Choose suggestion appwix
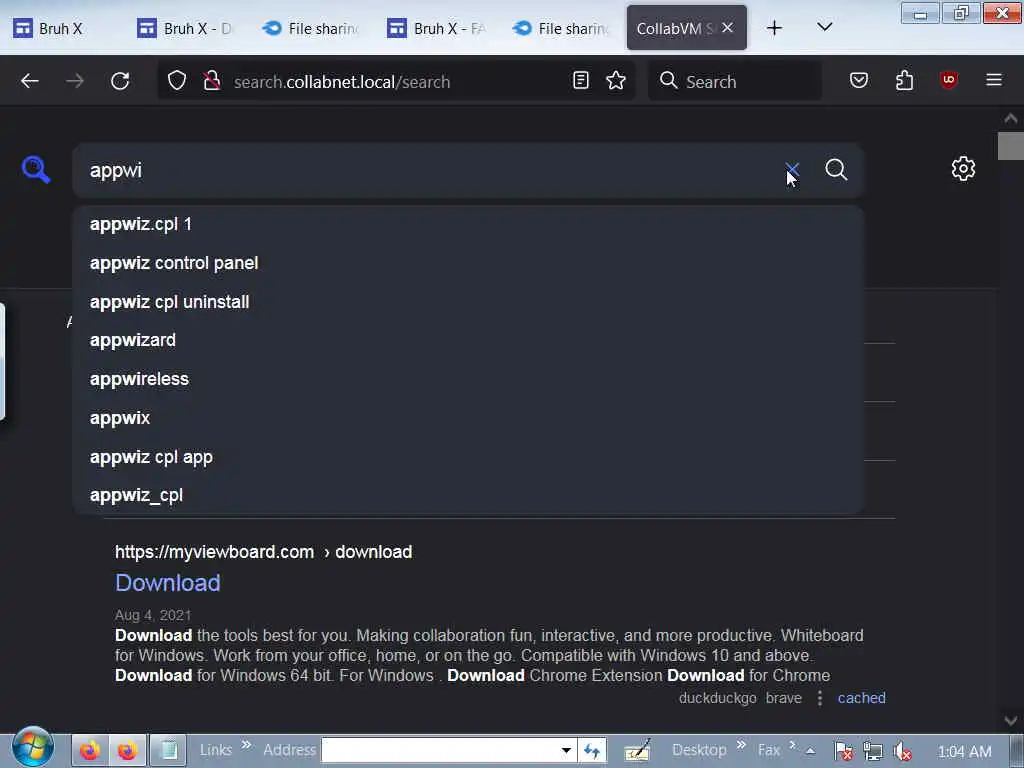 (x=468, y=418)
